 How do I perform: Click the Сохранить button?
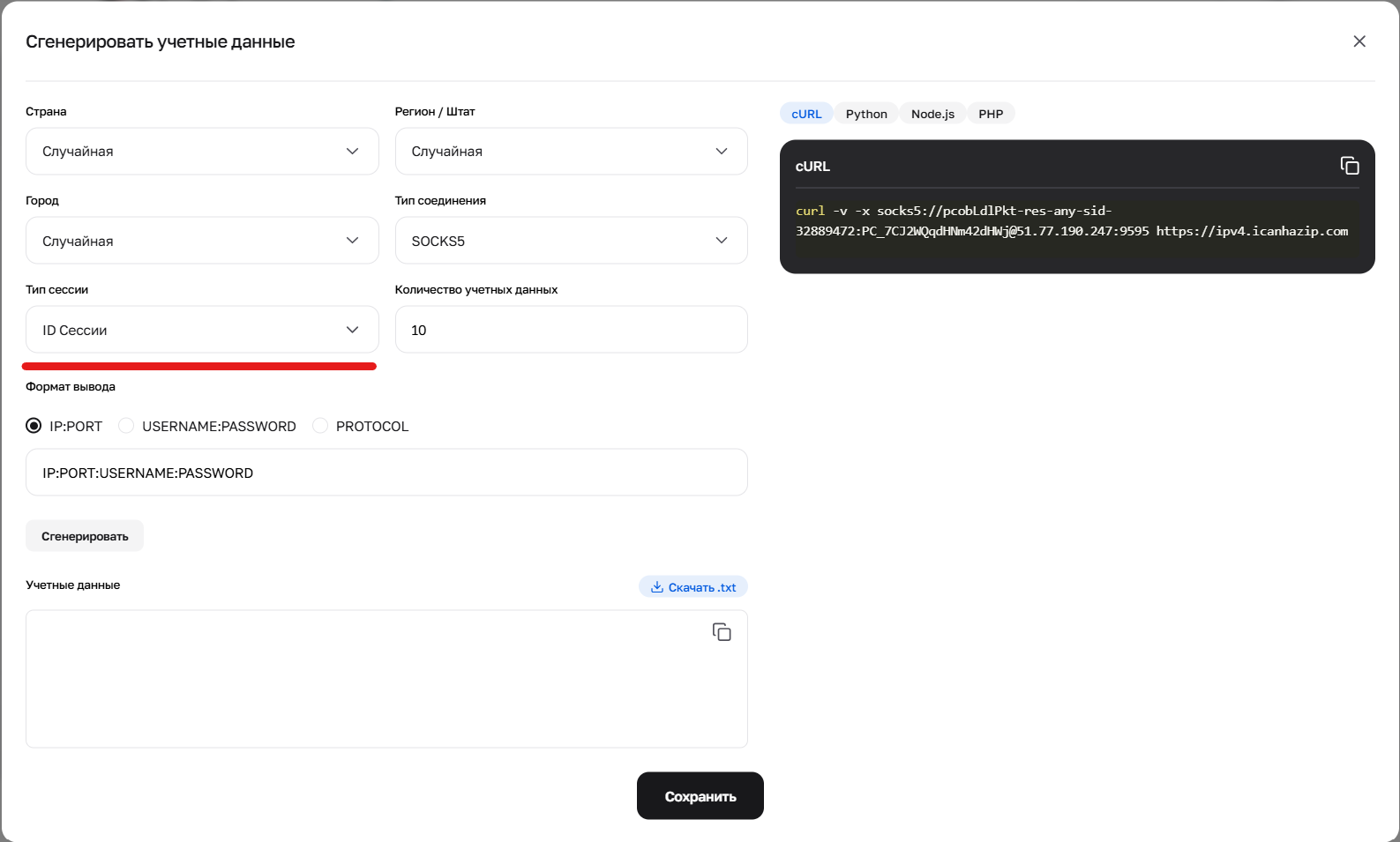click(700, 796)
